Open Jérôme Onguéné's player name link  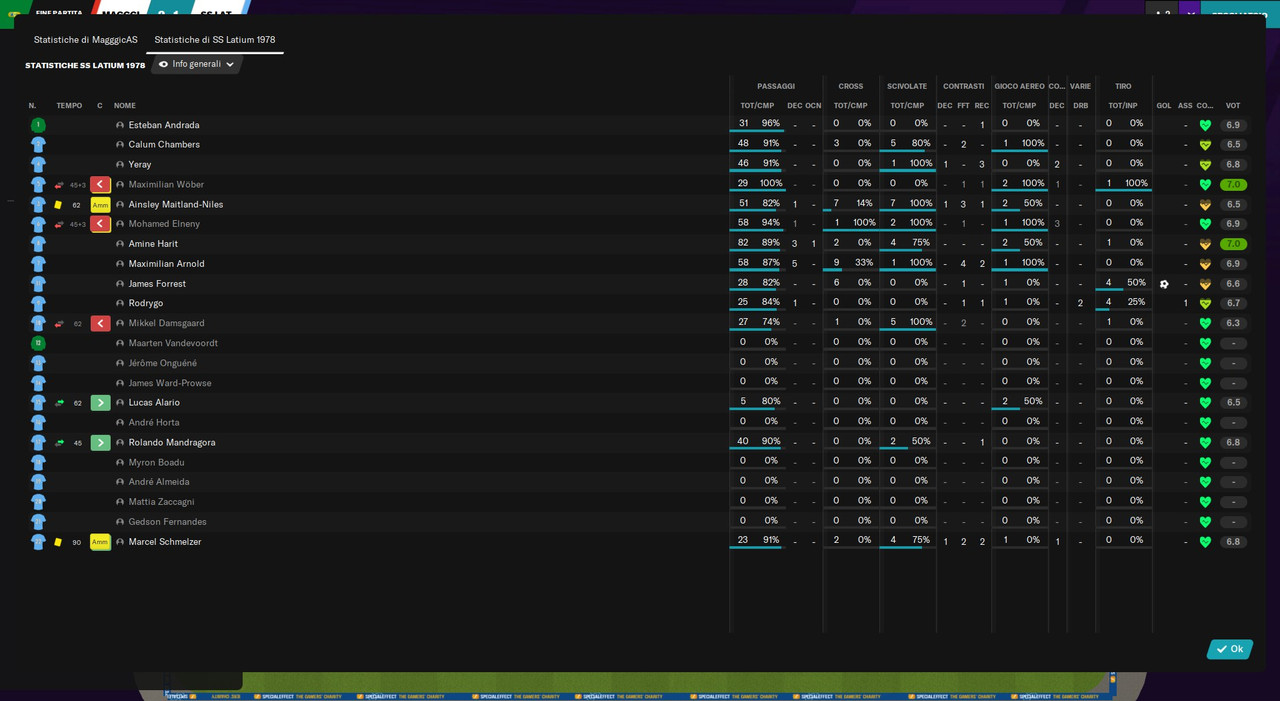click(163, 363)
